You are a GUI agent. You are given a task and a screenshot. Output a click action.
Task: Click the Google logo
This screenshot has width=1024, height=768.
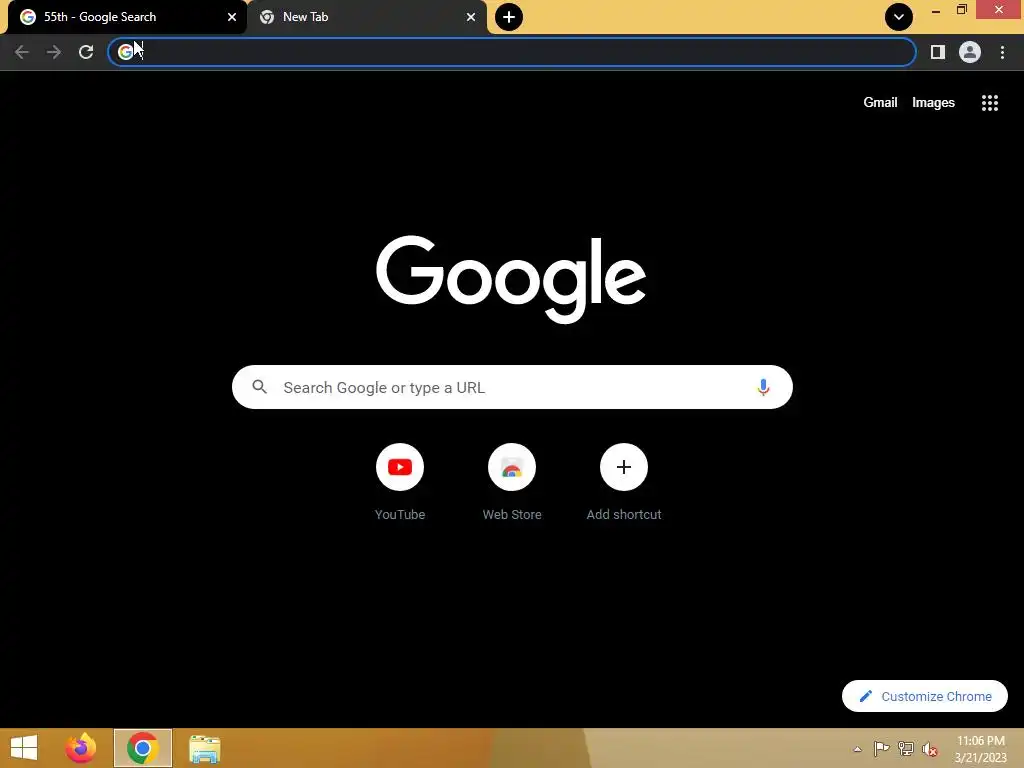(x=511, y=279)
